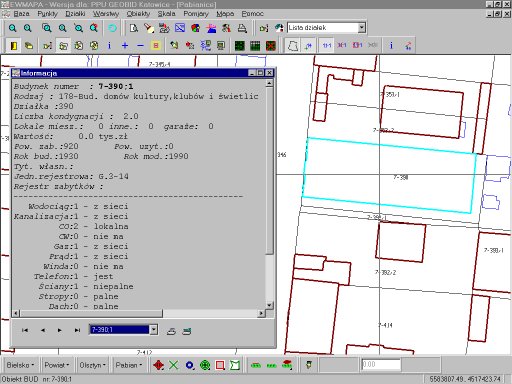This screenshot has width=512, height=384.
Task: Click the 7-390:1 selected value field
Action: pos(119,330)
